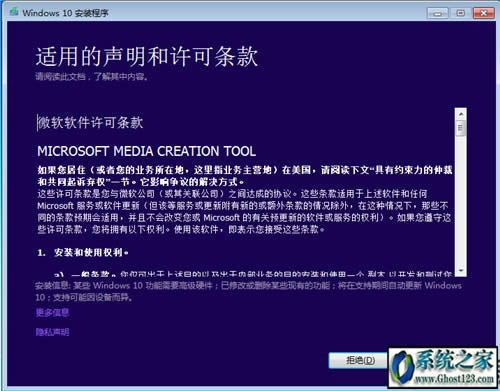The image size is (500, 391).
Task: Click the 请阅读此文档 subtitle text
Action: 92,77
